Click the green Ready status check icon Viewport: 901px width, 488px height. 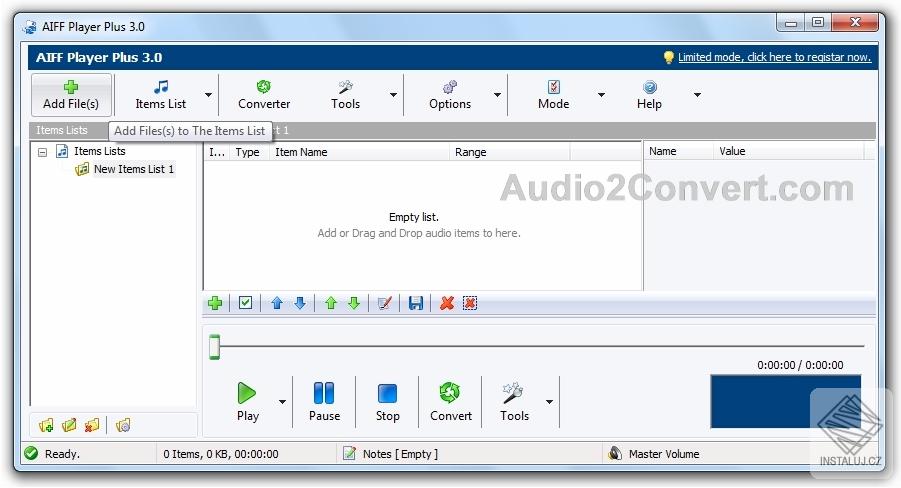(31, 454)
